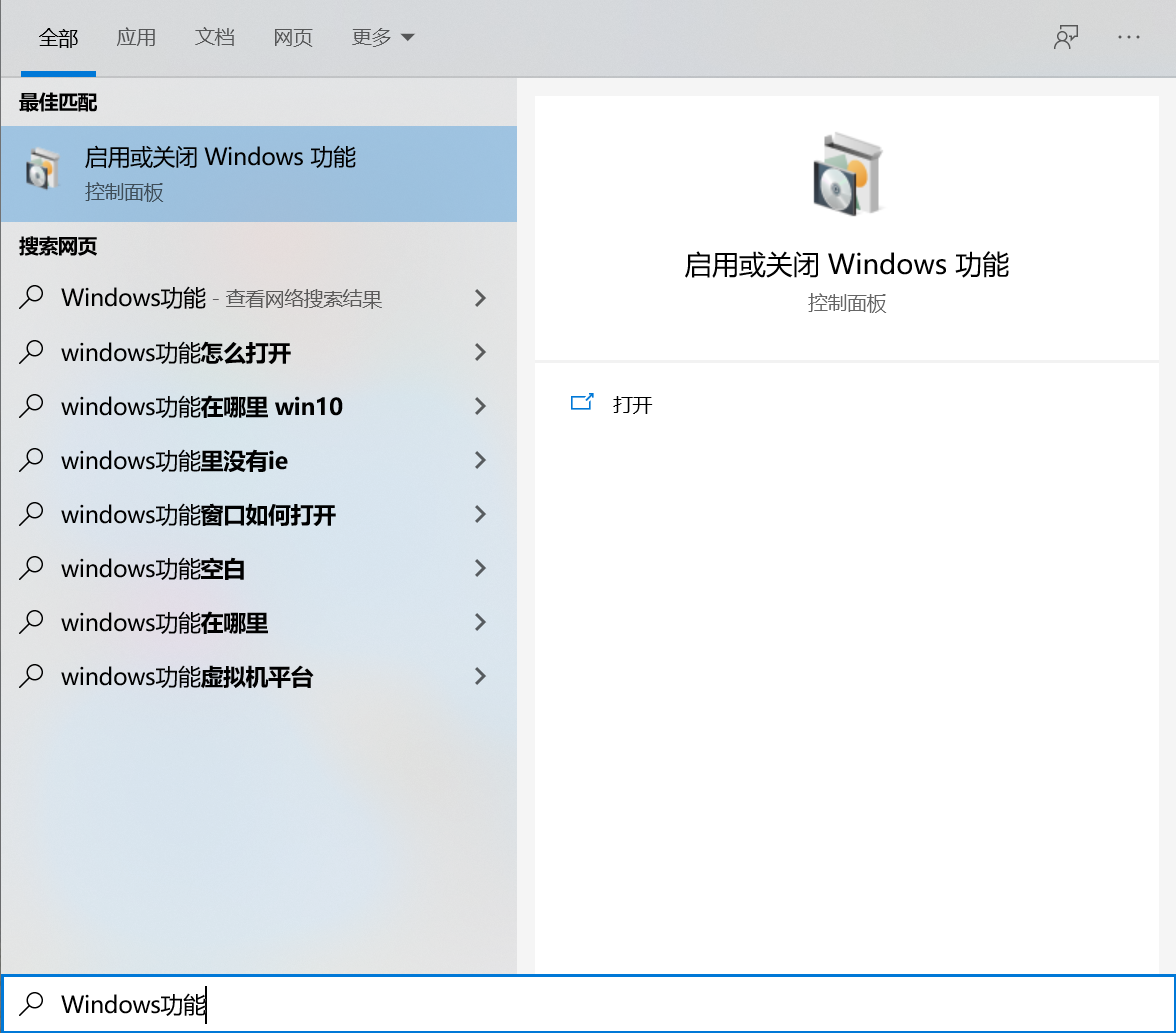
Task: Expand arrow for windows功能窗口如何打开
Action: click(481, 514)
